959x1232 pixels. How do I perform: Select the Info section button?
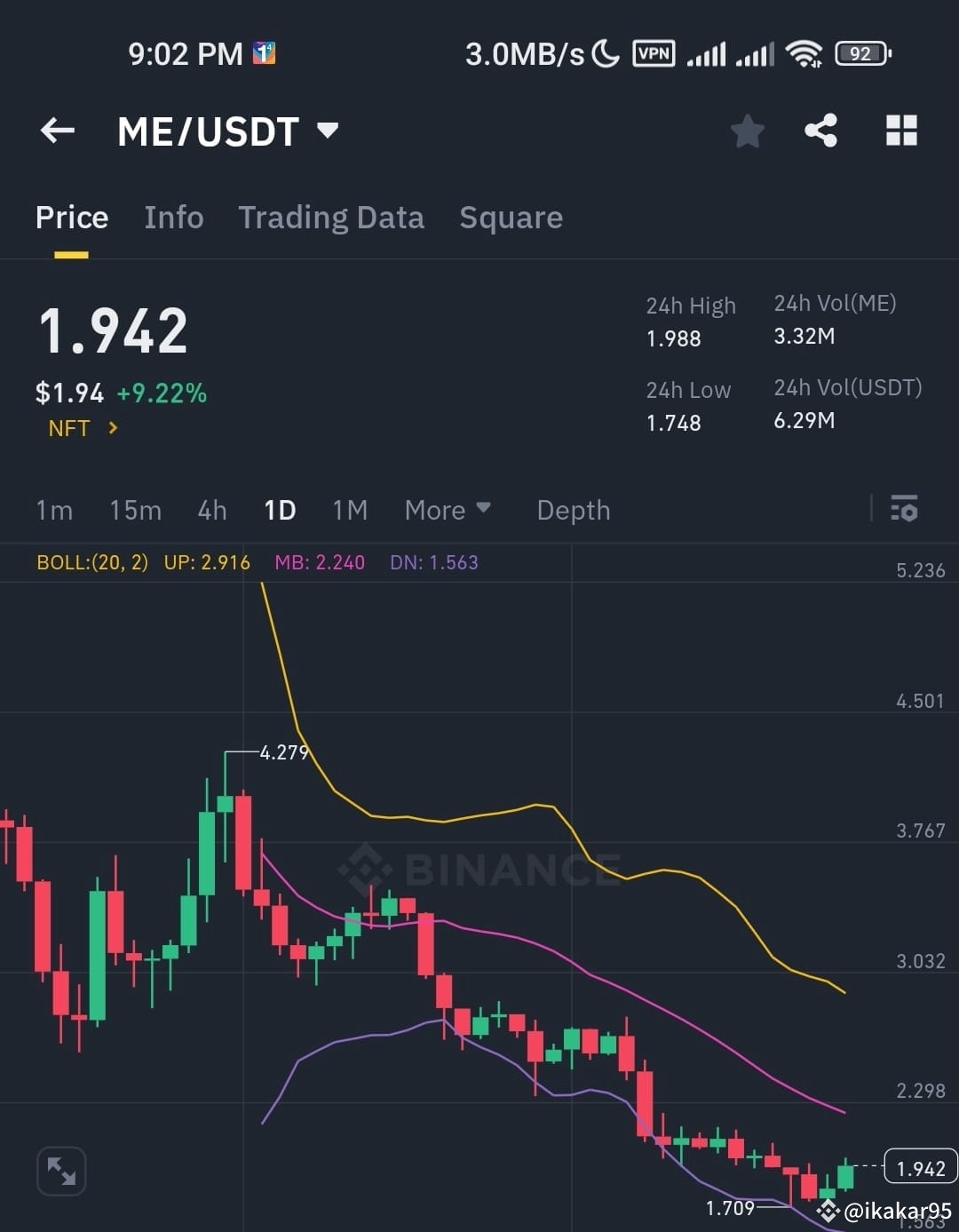174,218
